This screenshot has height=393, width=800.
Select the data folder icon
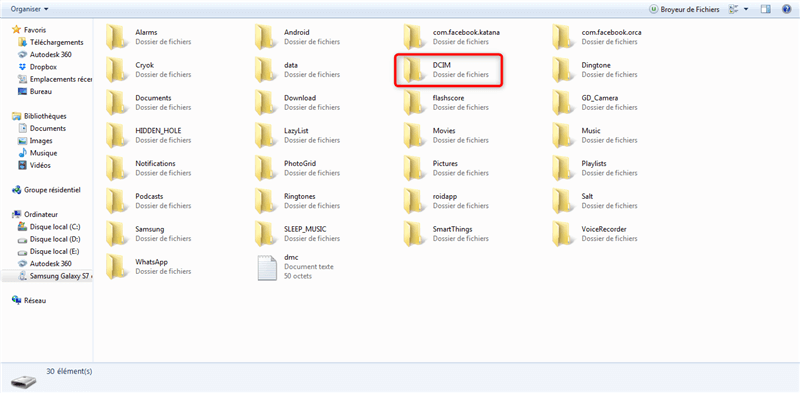click(265, 69)
